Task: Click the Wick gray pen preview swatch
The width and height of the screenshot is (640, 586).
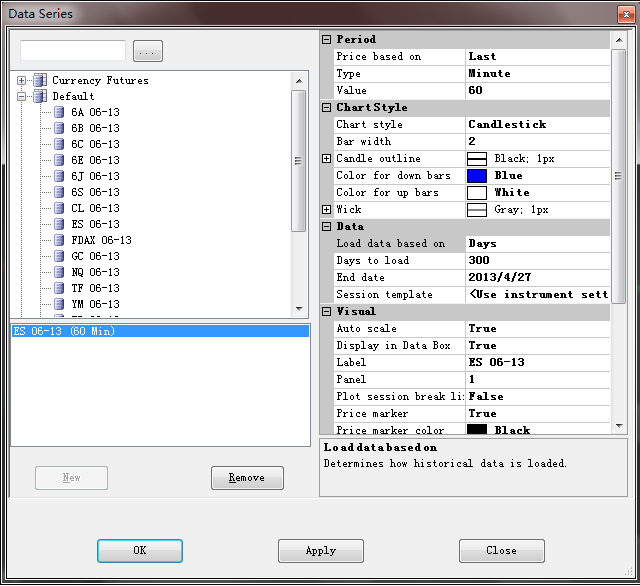Action: pyautogui.click(x=477, y=210)
